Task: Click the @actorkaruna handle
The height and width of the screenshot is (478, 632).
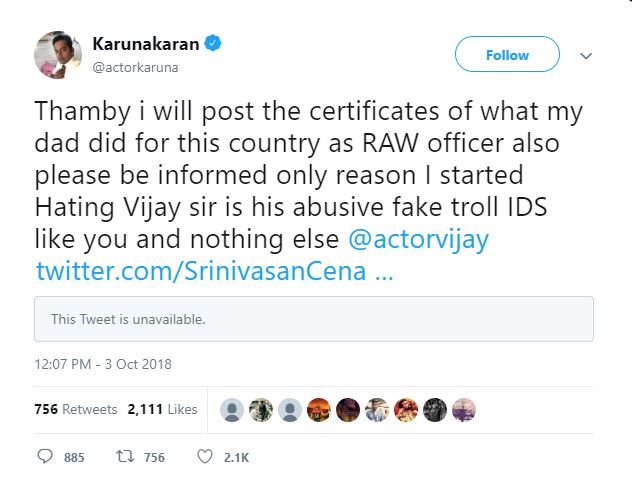Action: 135,67
